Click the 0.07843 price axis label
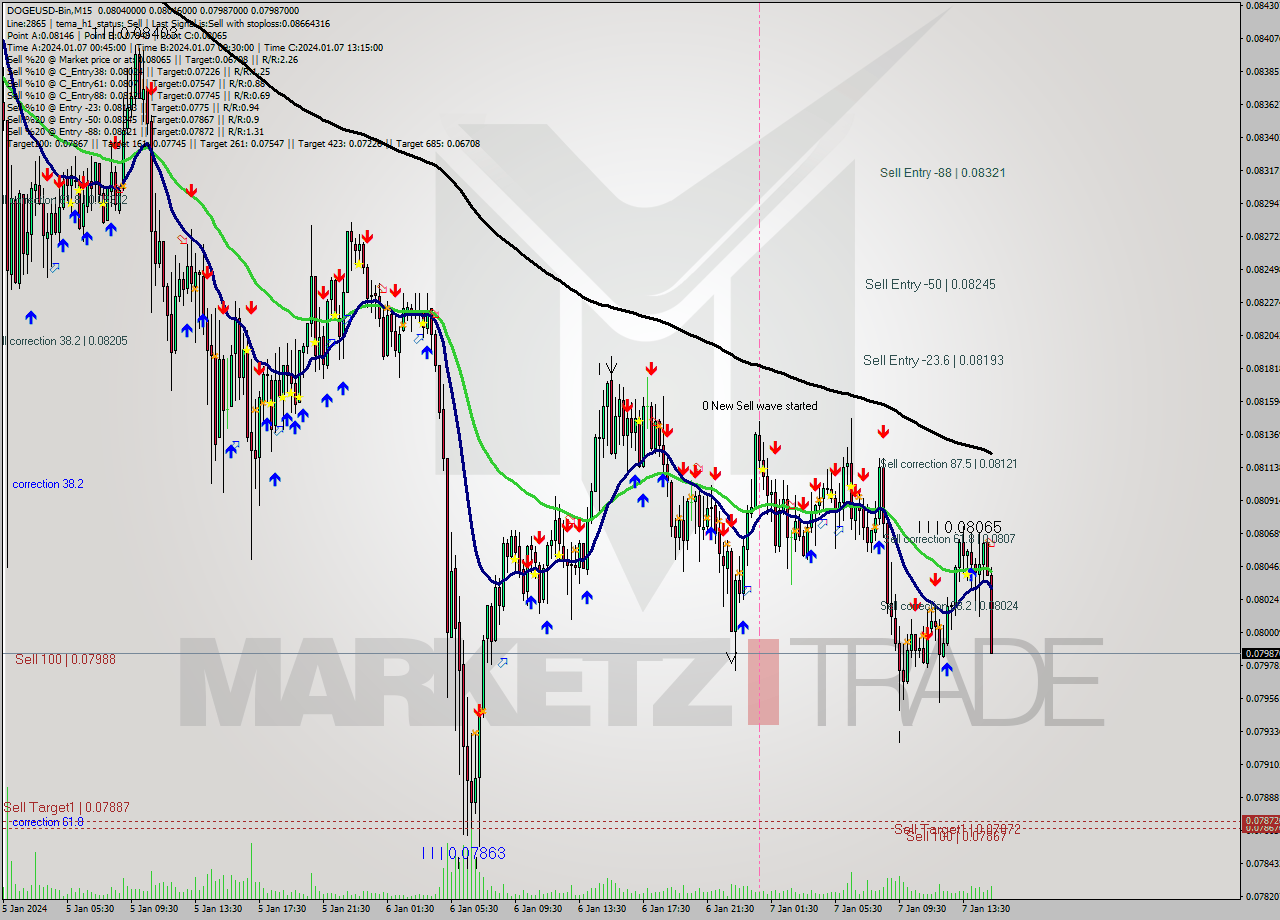 click(1261, 863)
